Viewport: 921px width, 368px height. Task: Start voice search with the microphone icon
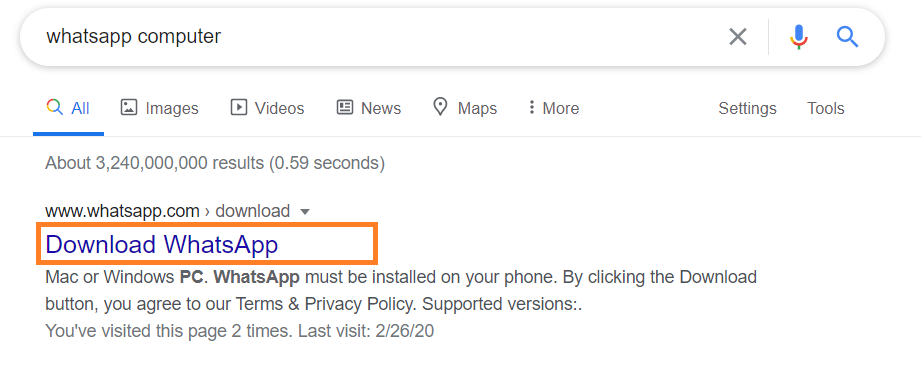coord(799,37)
